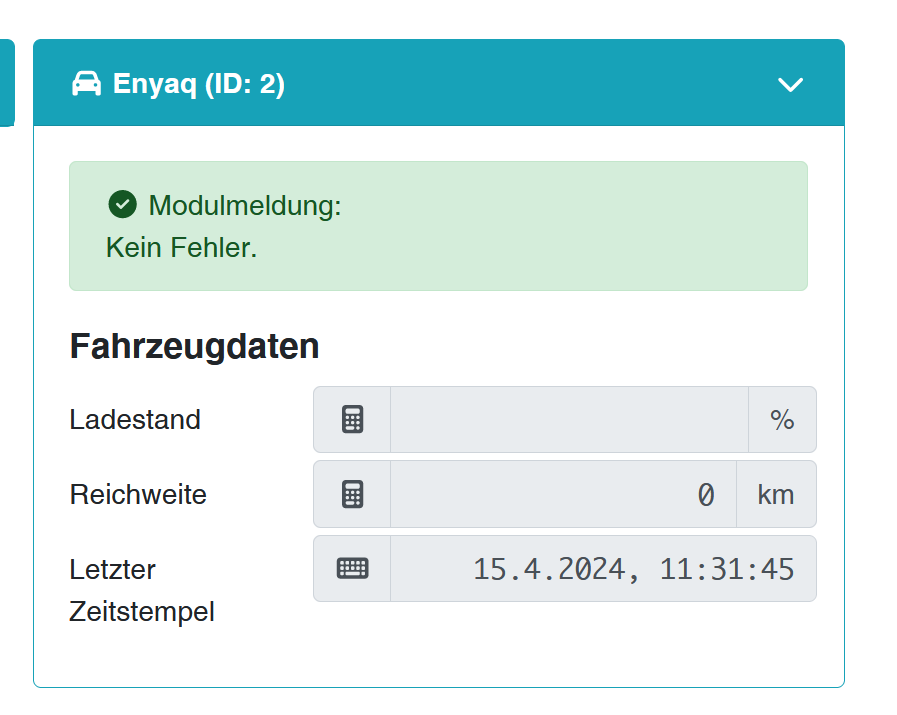Click the calculator icon beside Ladestand
This screenshot has width=897, height=715.
352,420
